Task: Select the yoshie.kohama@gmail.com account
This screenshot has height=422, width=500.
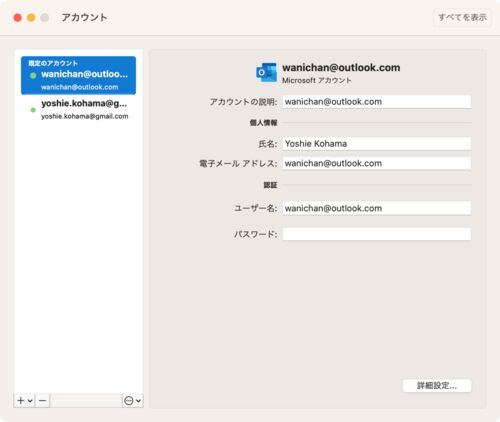Action: tap(78, 109)
